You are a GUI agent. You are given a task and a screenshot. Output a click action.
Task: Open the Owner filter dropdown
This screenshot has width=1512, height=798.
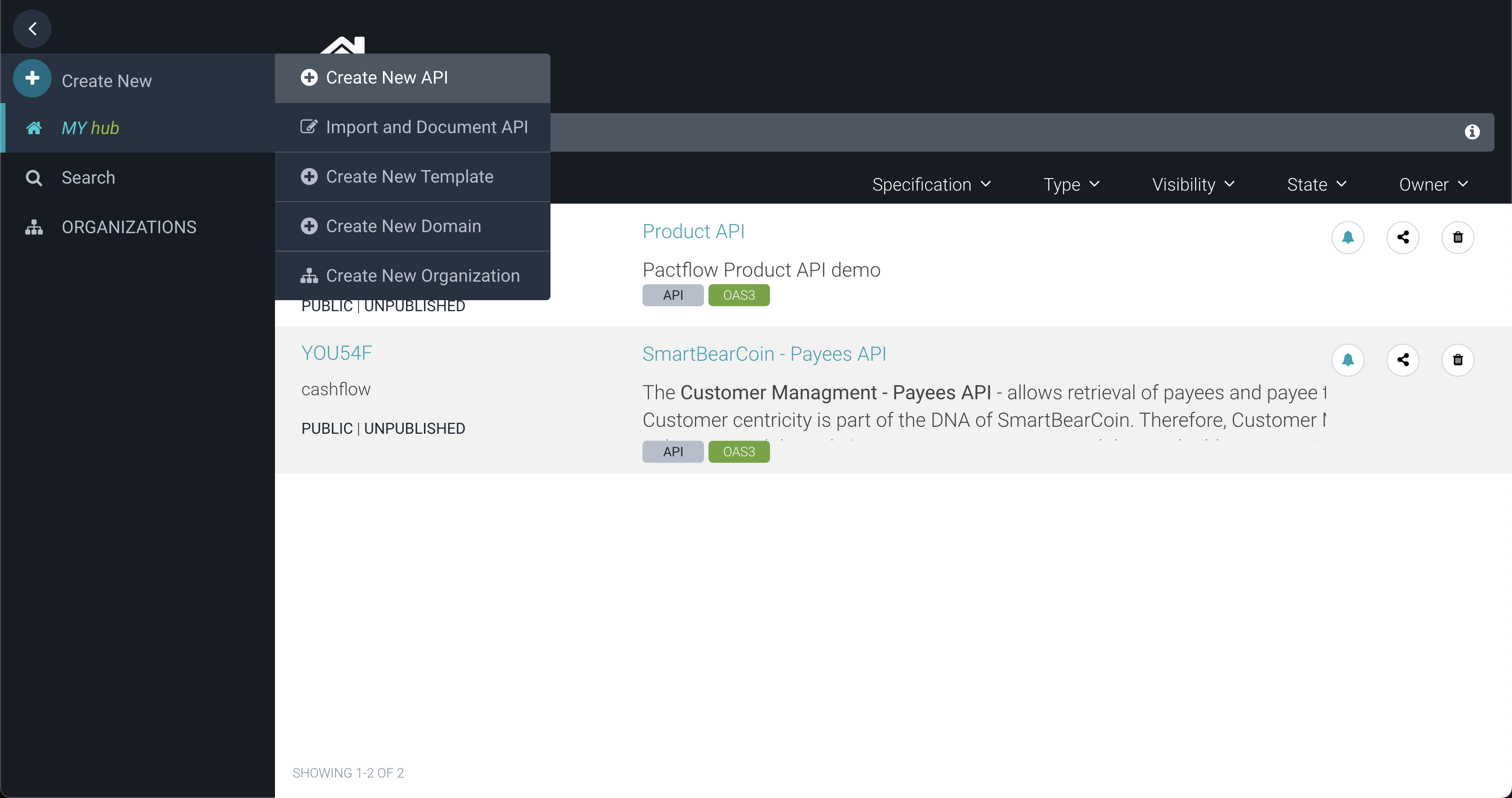point(1433,185)
